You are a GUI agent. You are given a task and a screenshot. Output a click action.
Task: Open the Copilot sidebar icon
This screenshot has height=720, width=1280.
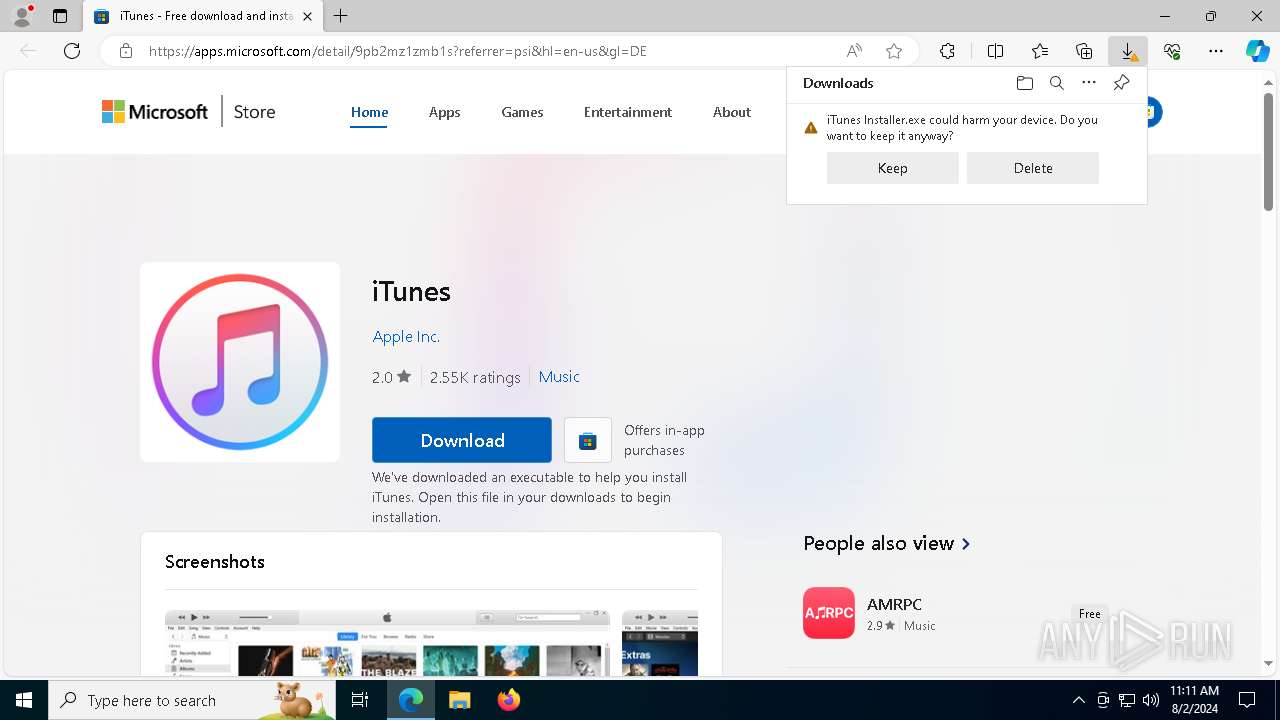[x=1257, y=51]
